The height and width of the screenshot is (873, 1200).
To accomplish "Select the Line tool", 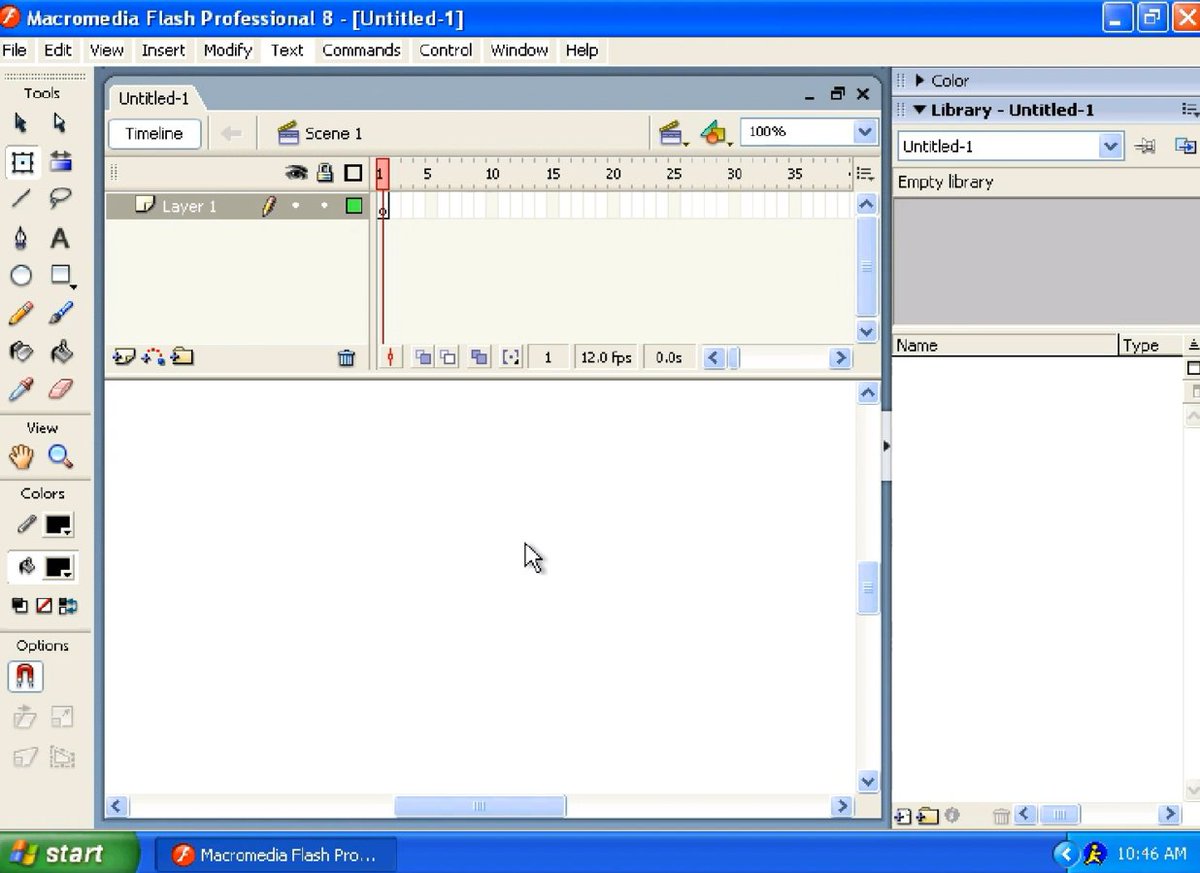I will click(x=21, y=198).
